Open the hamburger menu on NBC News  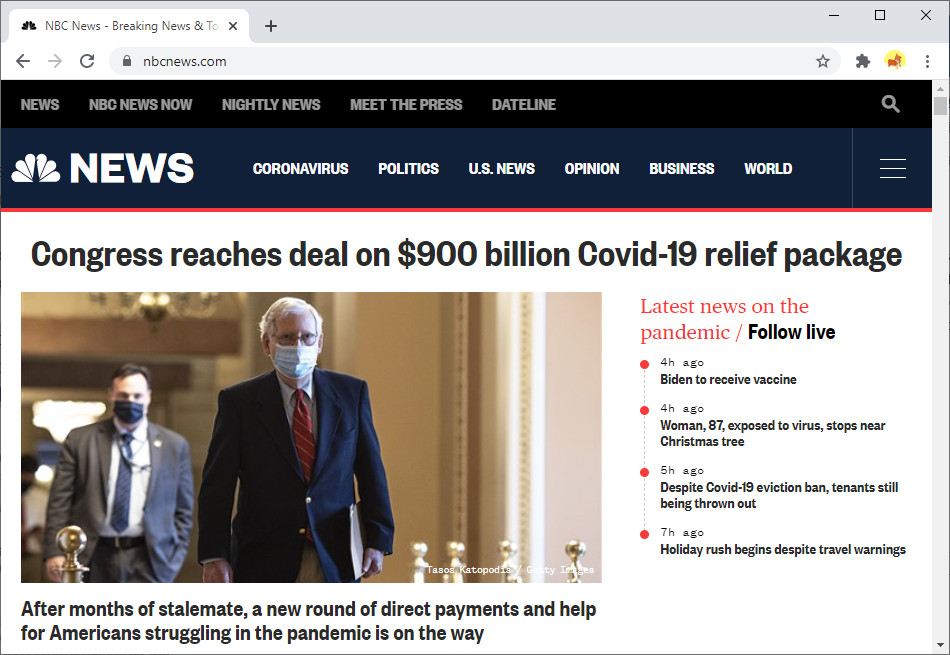pyautogui.click(x=892, y=168)
